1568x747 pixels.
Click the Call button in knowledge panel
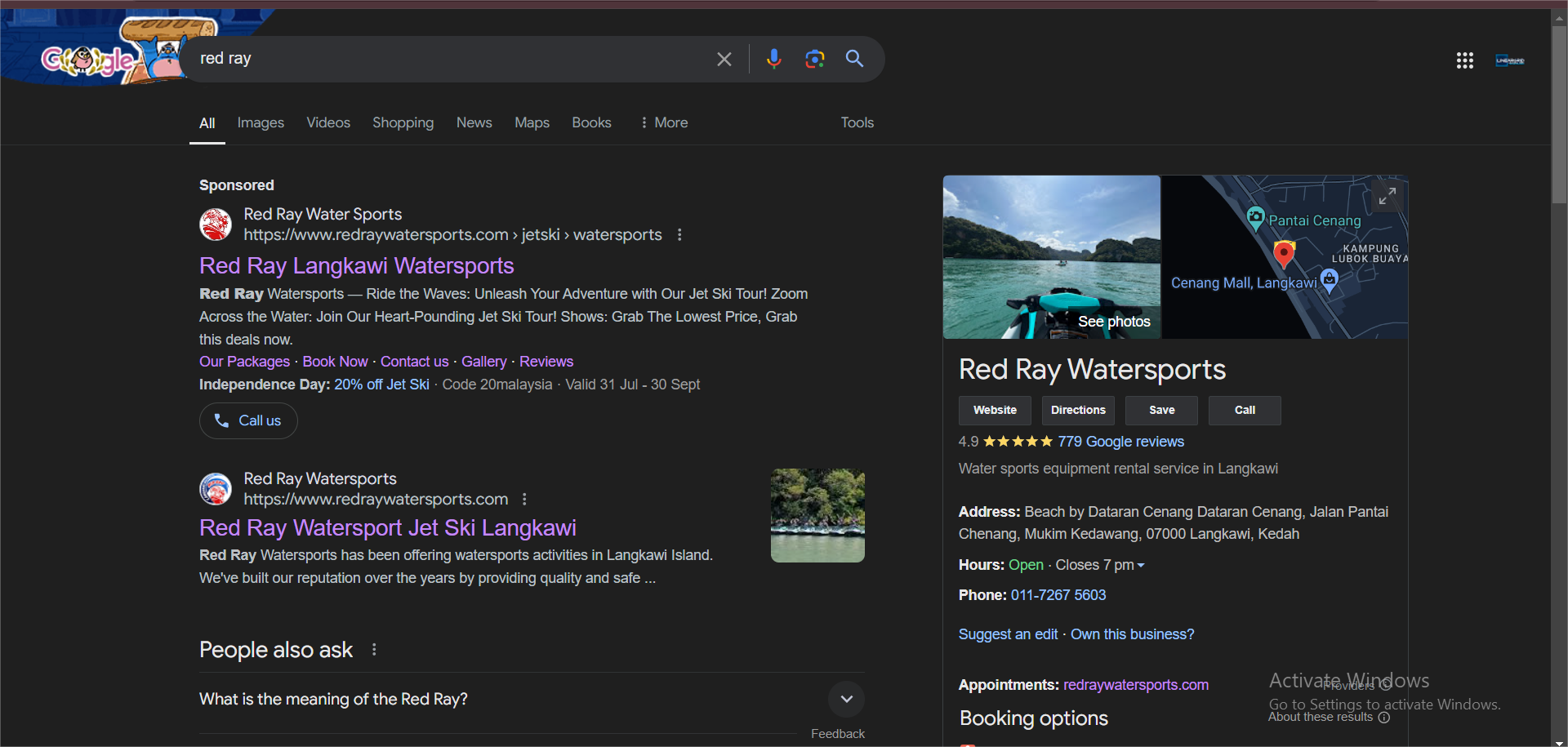(1245, 411)
